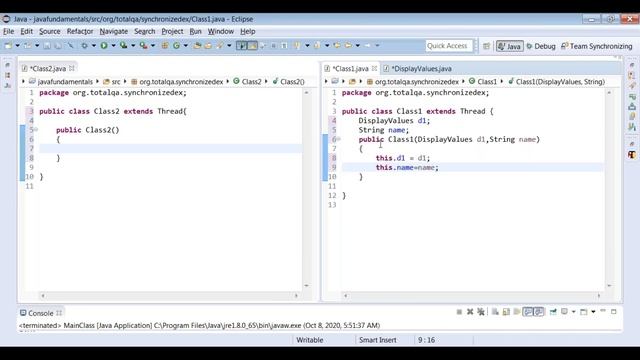Click javafundamentals in left breadcrumb
The height and width of the screenshot is (360, 640).
pos(65,82)
